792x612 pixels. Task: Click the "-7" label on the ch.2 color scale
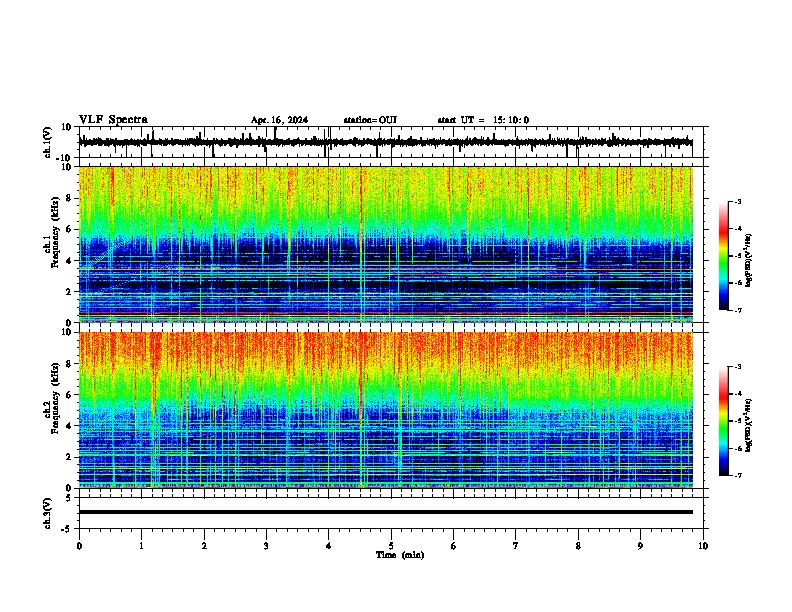pyautogui.click(x=738, y=475)
